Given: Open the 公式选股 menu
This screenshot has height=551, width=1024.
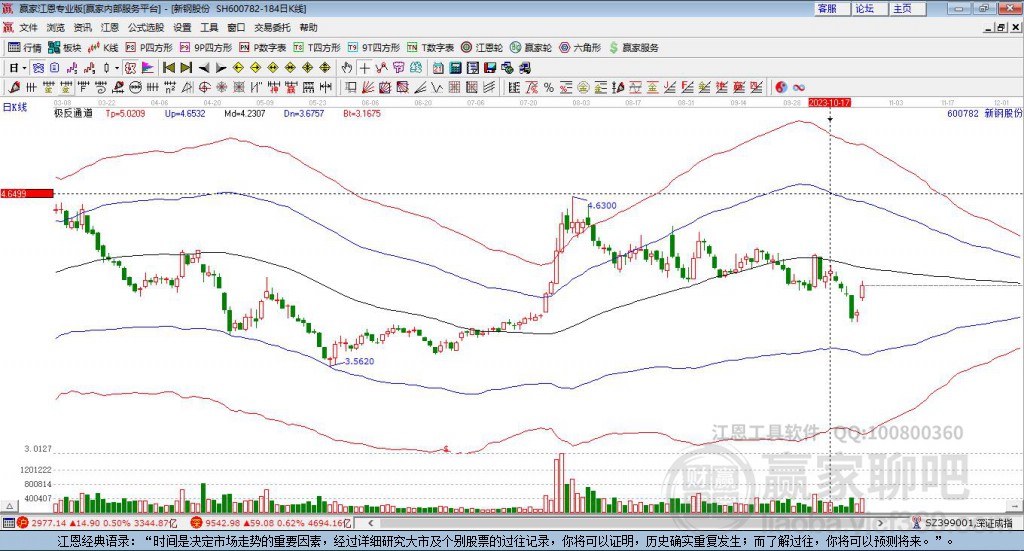Looking at the screenshot, I should (x=146, y=27).
